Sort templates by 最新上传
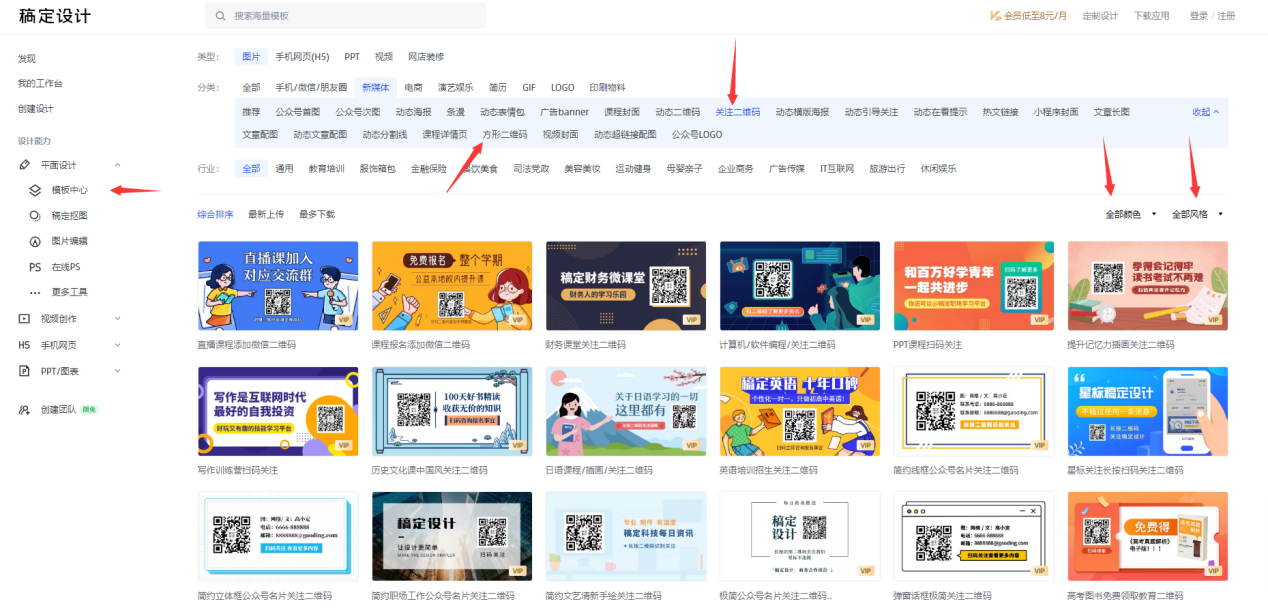 click(266, 214)
